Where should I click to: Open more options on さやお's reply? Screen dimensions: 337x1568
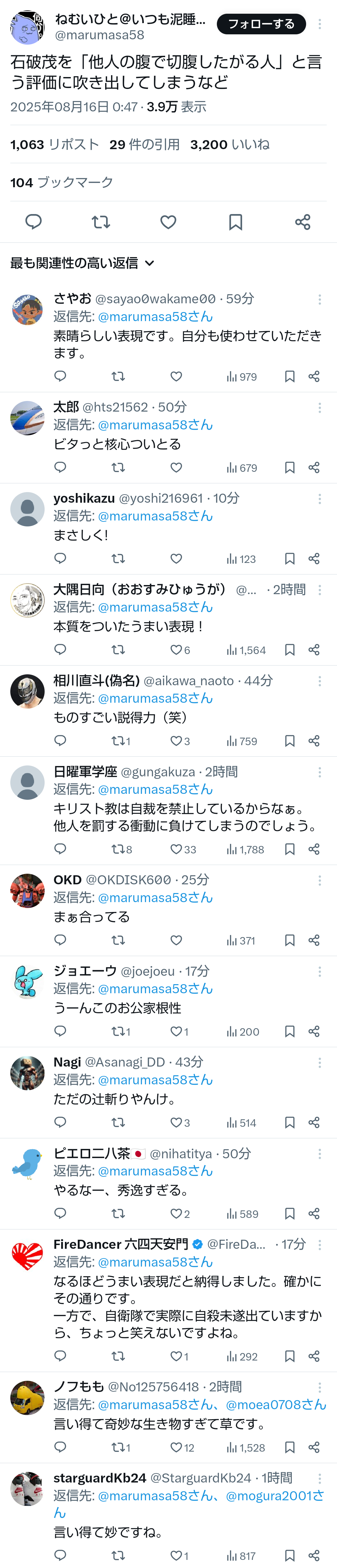(x=320, y=299)
